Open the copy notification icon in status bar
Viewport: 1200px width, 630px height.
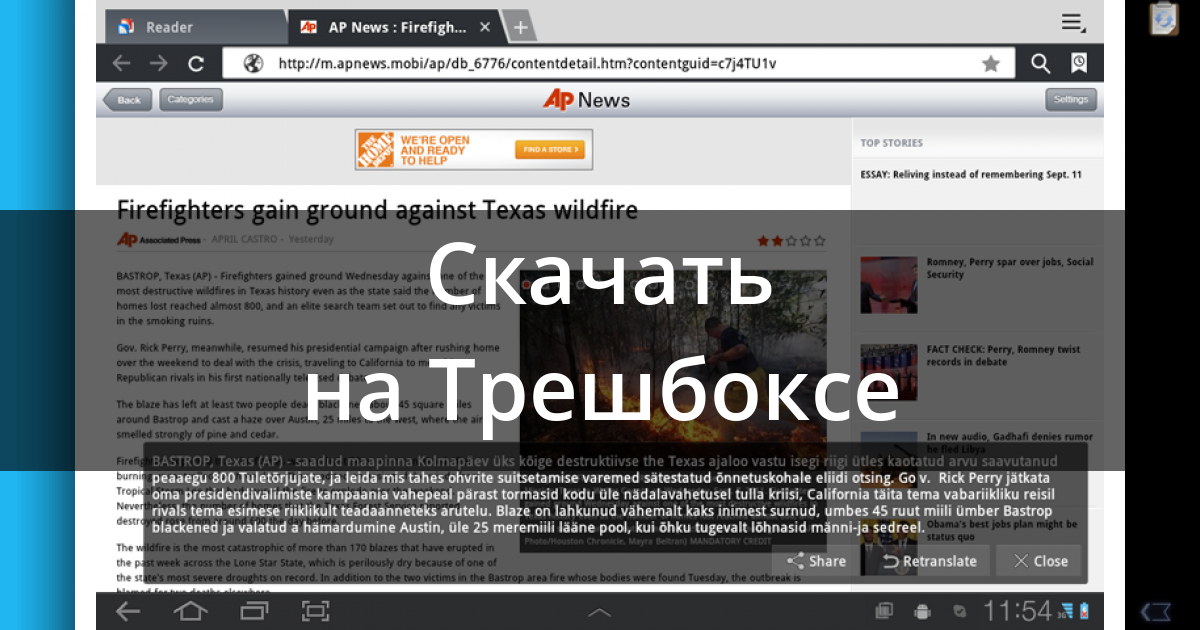(x=884, y=611)
